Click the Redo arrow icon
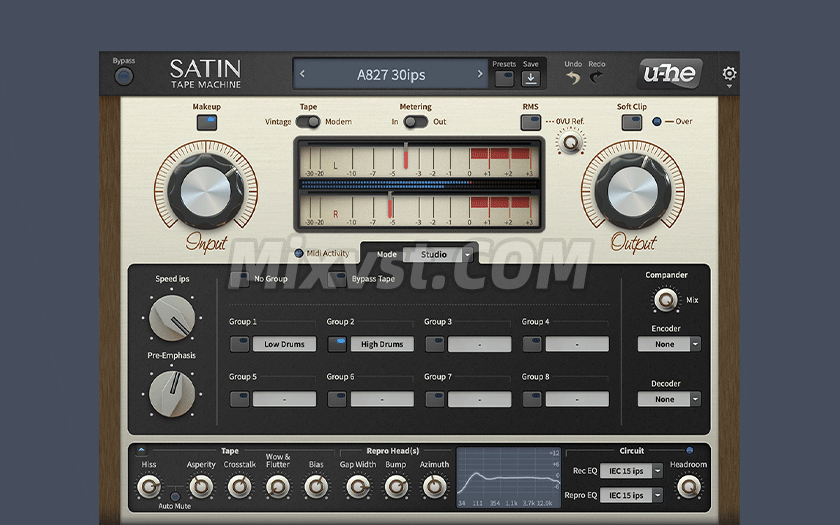Viewport: 840px width, 525px height. [597, 77]
